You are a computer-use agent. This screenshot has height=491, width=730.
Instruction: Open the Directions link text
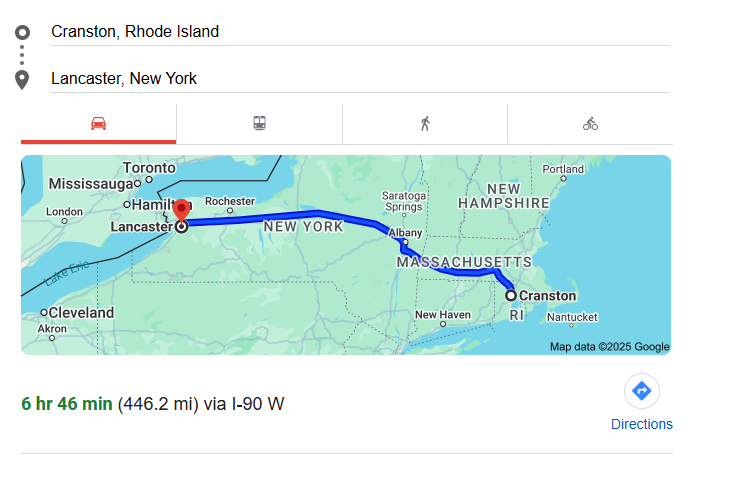coord(642,424)
